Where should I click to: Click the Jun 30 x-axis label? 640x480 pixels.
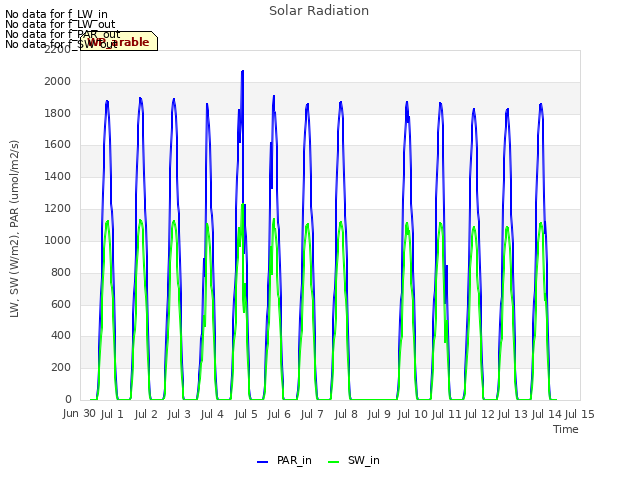click(79, 414)
